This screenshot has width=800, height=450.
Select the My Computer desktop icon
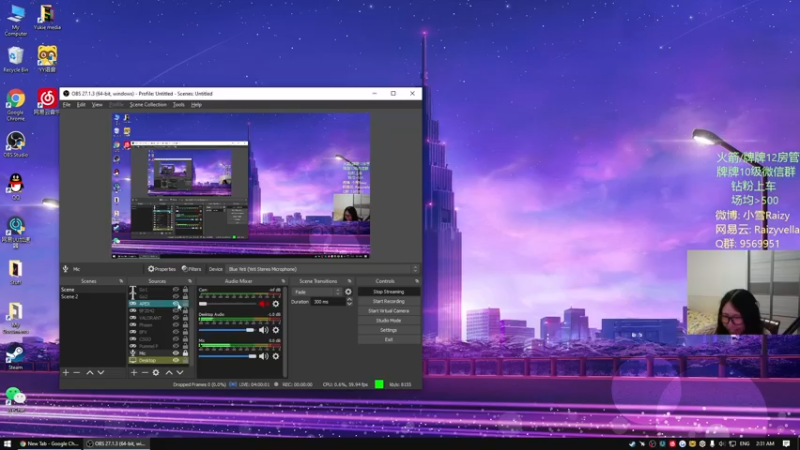tap(16, 20)
